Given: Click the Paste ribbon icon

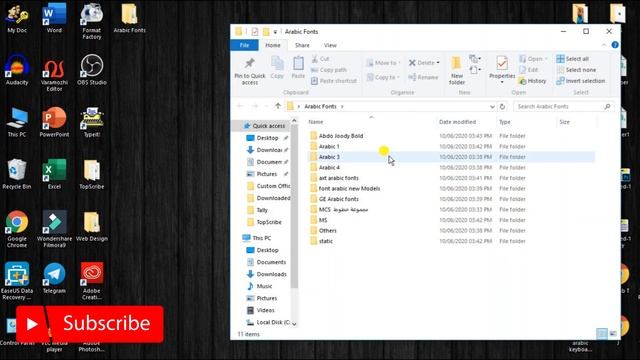Looking at the screenshot, I should coord(298,68).
